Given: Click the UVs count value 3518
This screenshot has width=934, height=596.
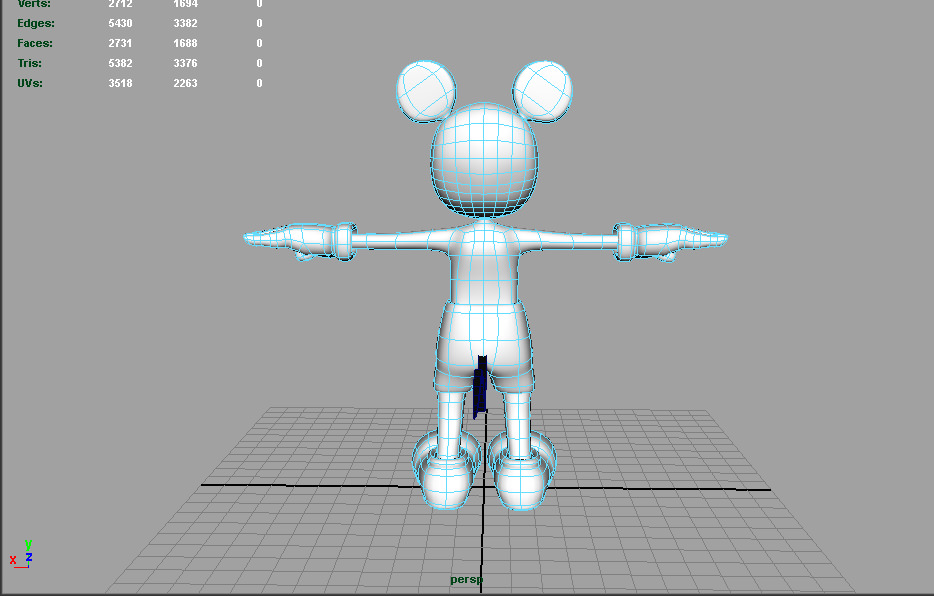Looking at the screenshot, I should tap(120, 83).
